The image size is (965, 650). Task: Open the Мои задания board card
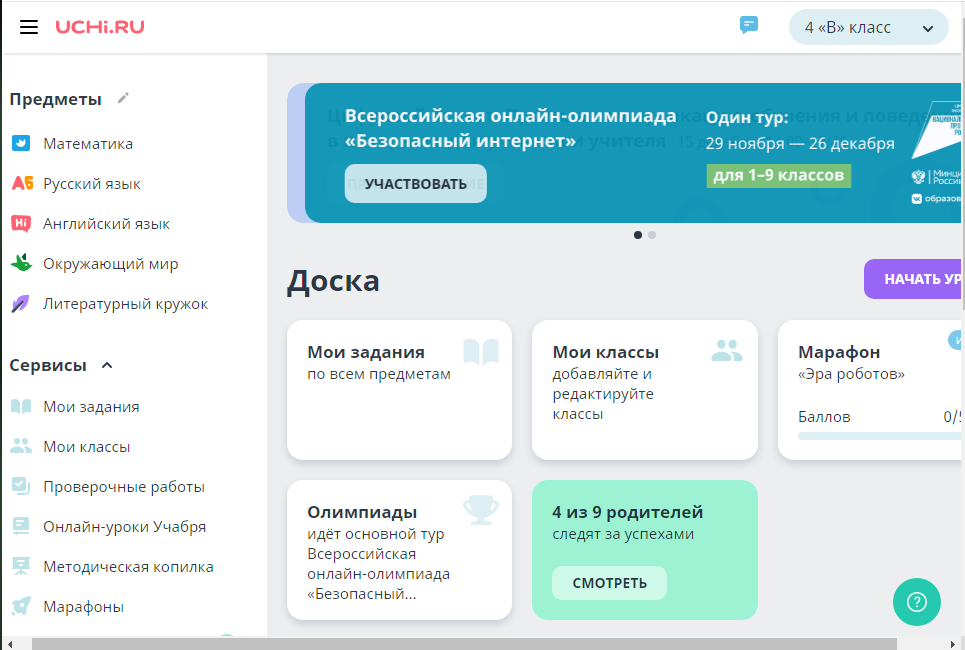point(399,390)
